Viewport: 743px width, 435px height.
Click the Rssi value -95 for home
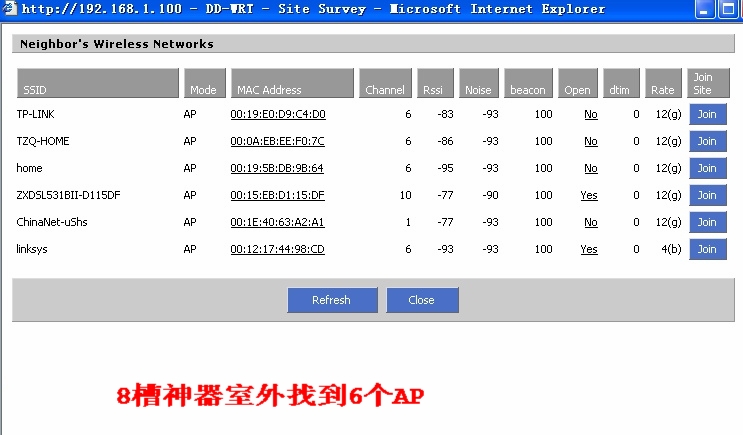[x=445, y=168]
